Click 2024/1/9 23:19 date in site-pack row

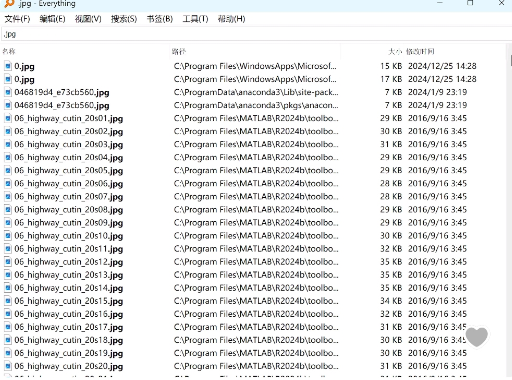point(438,92)
